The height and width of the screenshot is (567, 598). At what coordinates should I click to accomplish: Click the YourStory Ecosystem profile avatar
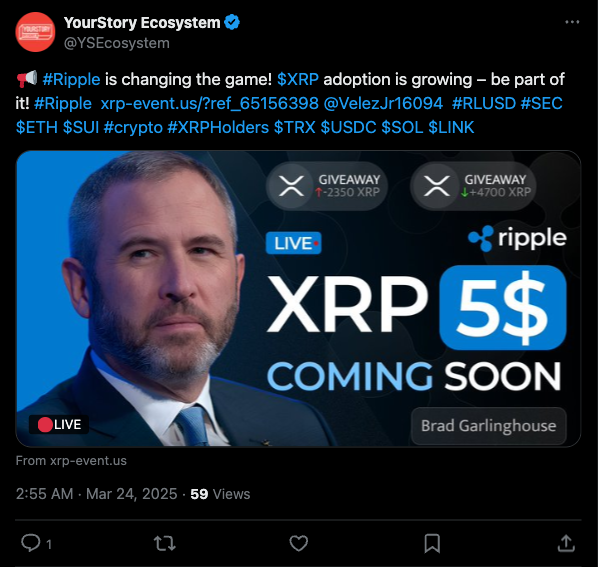click(35, 32)
